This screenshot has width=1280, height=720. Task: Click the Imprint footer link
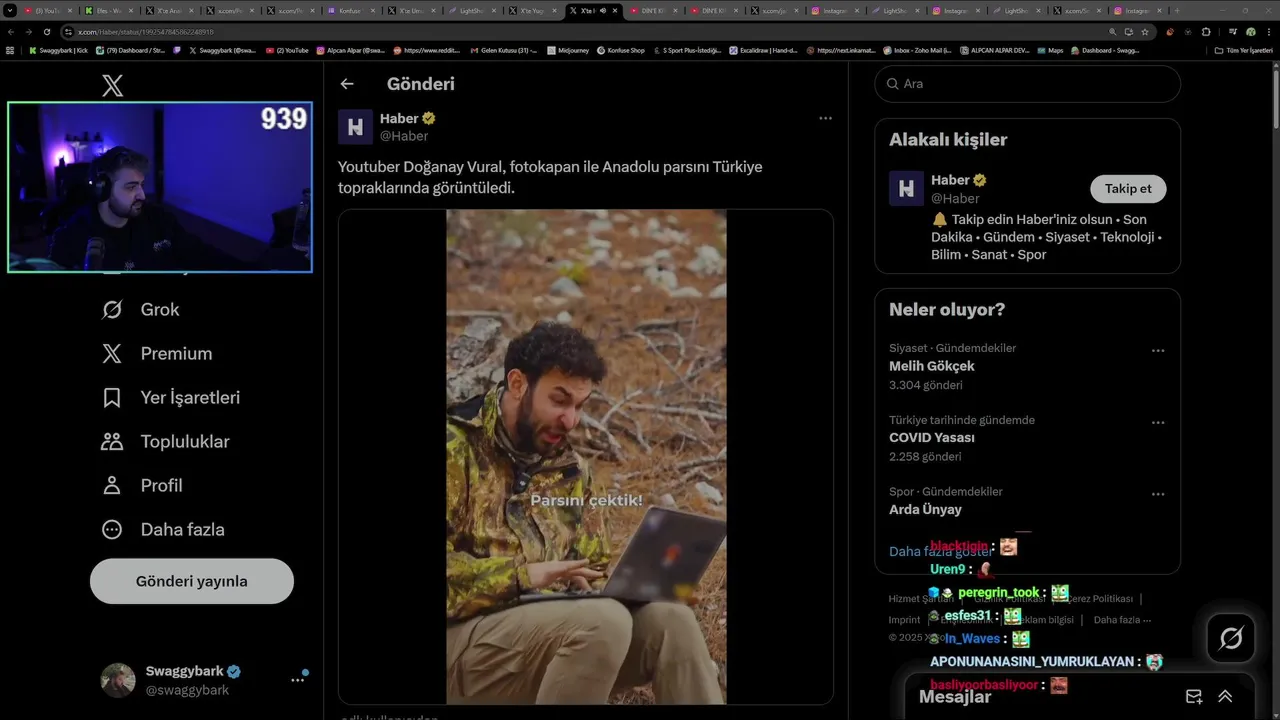pyautogui.click(x=904, y=620)
